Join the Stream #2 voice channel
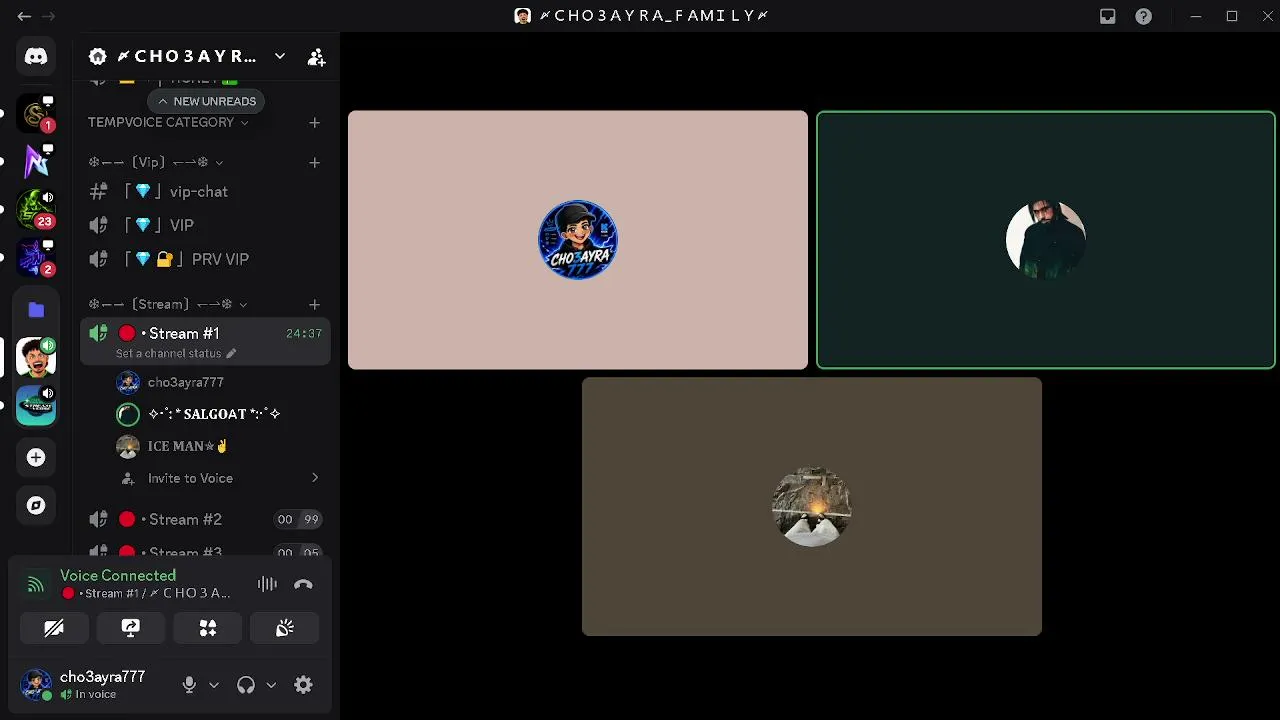 pyautogui.click(x=205, y=519)
